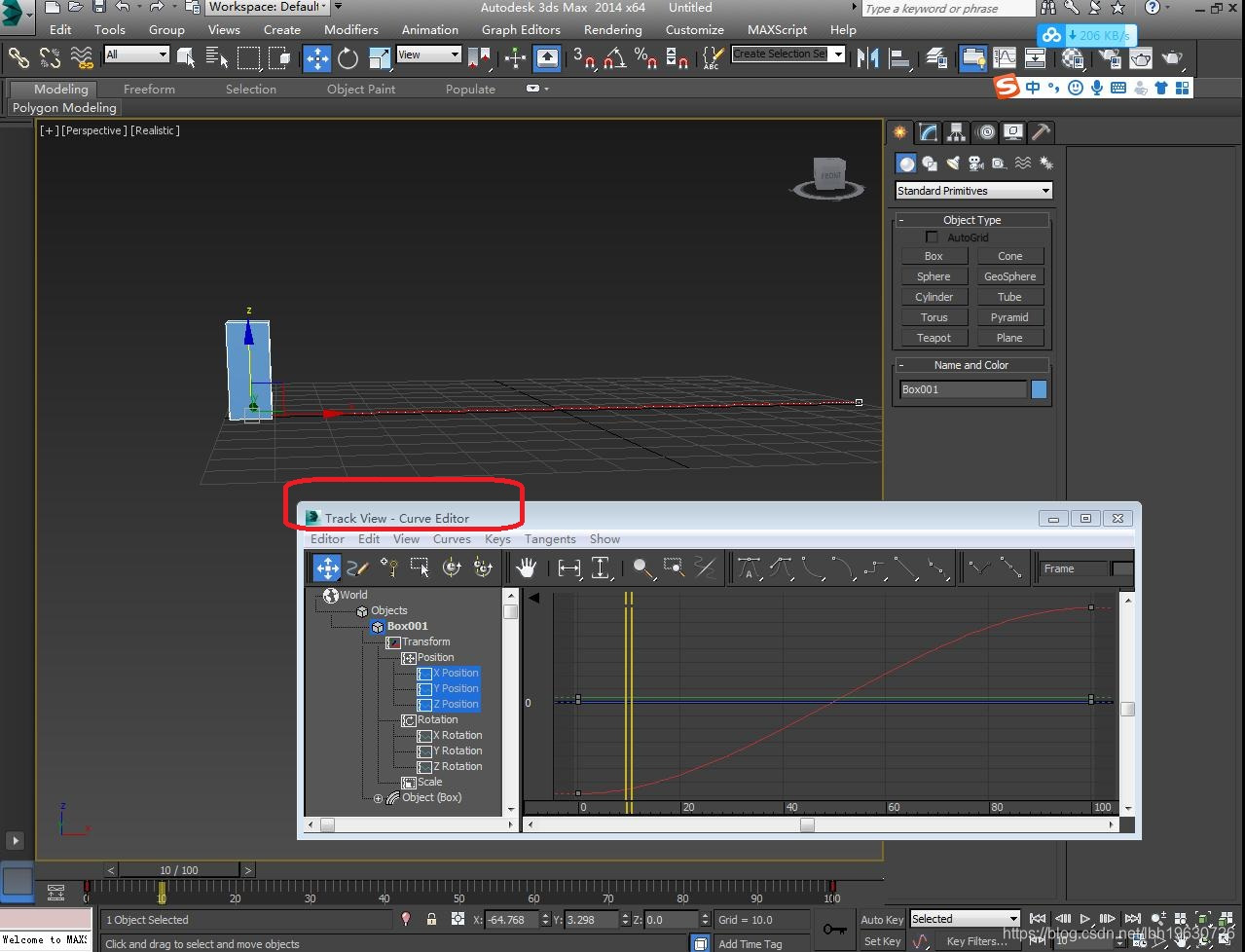This screenshot has width=1245, height=952.
Task: Select Pan hand tool in Track View
Action: (527, 568)
